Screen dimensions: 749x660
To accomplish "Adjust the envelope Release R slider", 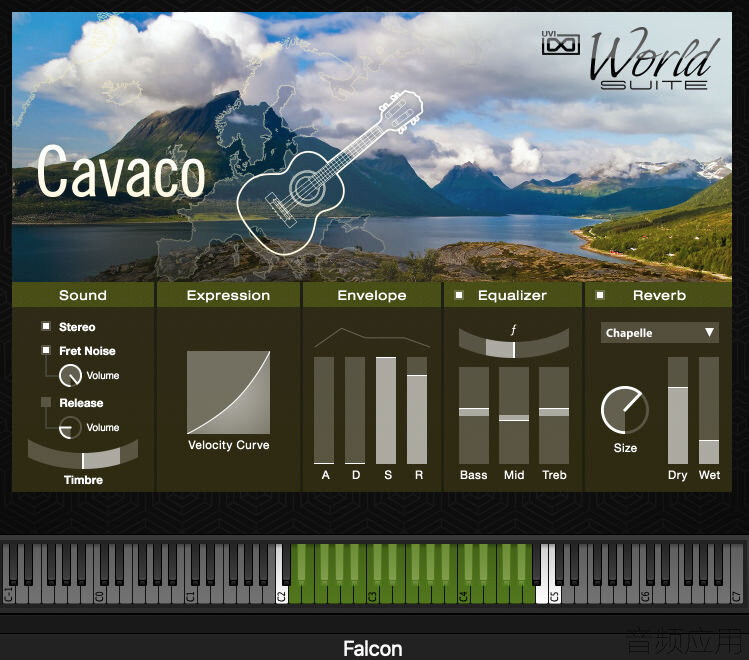I will point(417,410).
